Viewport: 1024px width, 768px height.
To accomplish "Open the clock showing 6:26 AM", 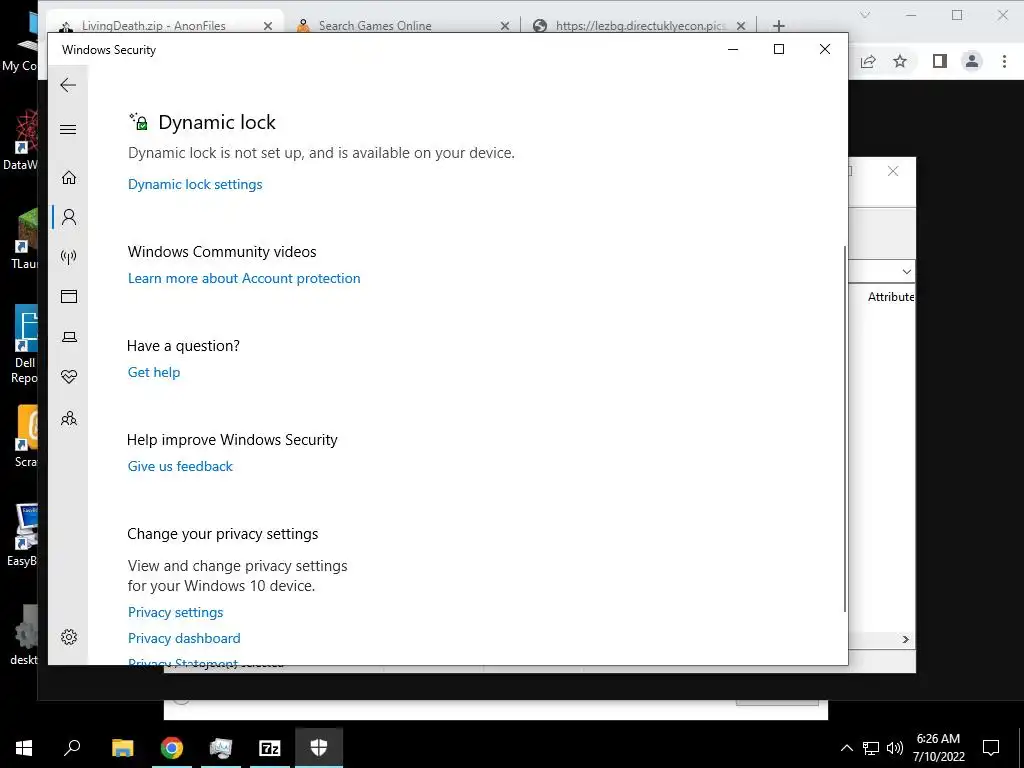I will tap(938, 748).
